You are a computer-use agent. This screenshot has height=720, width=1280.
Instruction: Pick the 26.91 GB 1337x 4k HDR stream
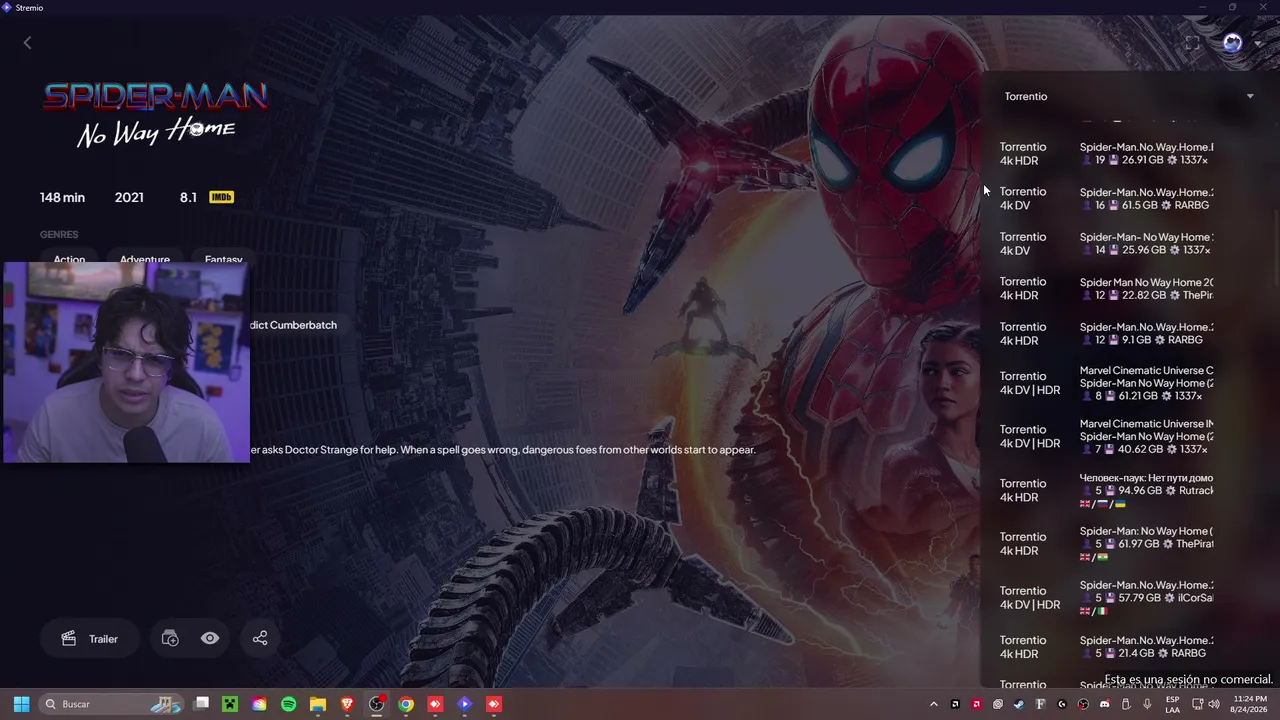1126,153
